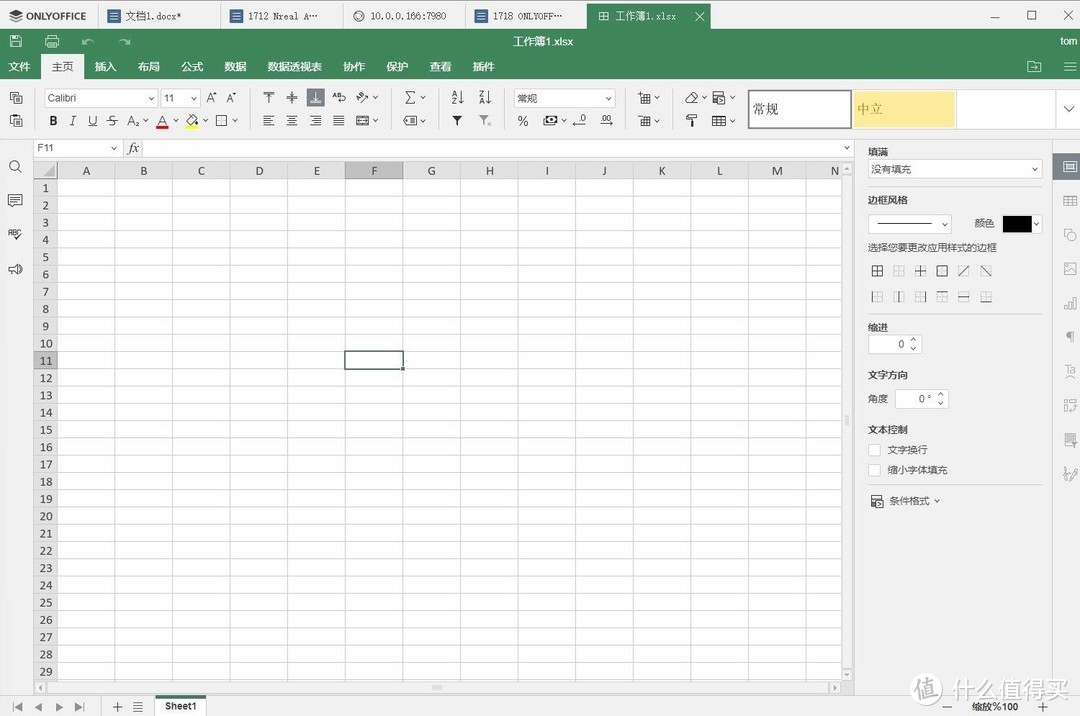Apply a filter with the funnel icon
Screen dimensions: 1080x716
tap(457, 120)
